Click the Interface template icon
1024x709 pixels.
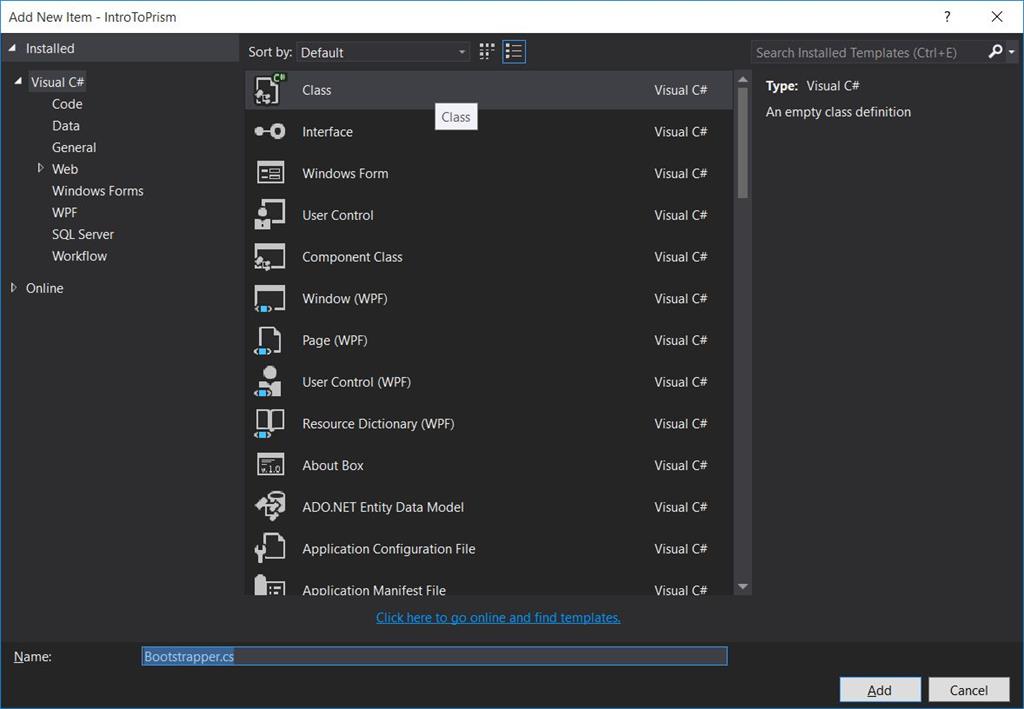(x=270, y=132)
